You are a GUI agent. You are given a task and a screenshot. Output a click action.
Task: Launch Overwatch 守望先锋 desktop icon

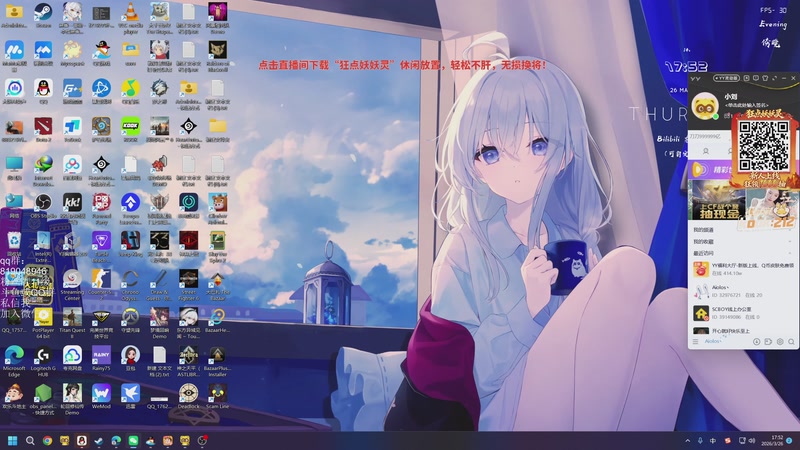click(131, 320)
